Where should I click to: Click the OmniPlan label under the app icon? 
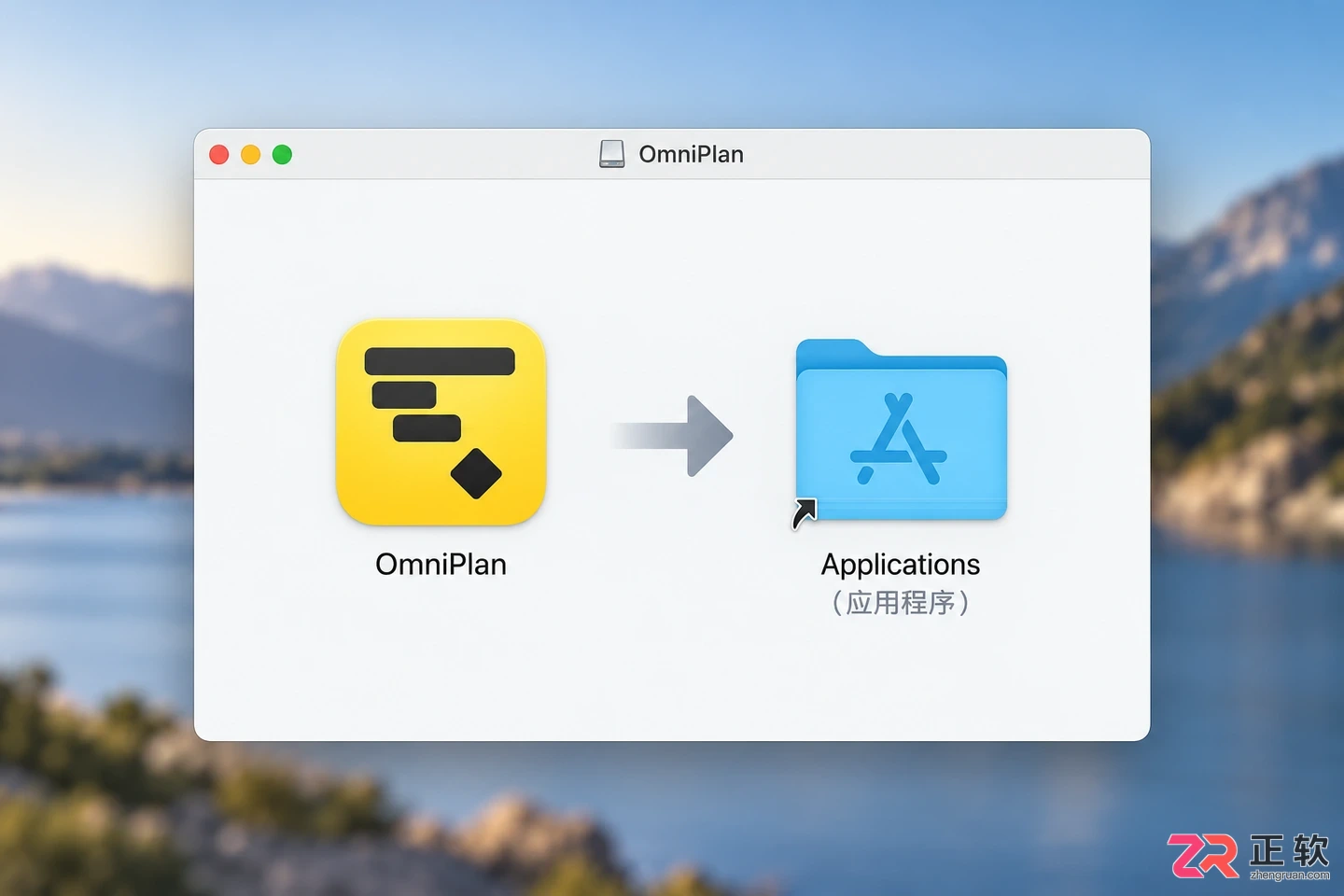point(441,565)
